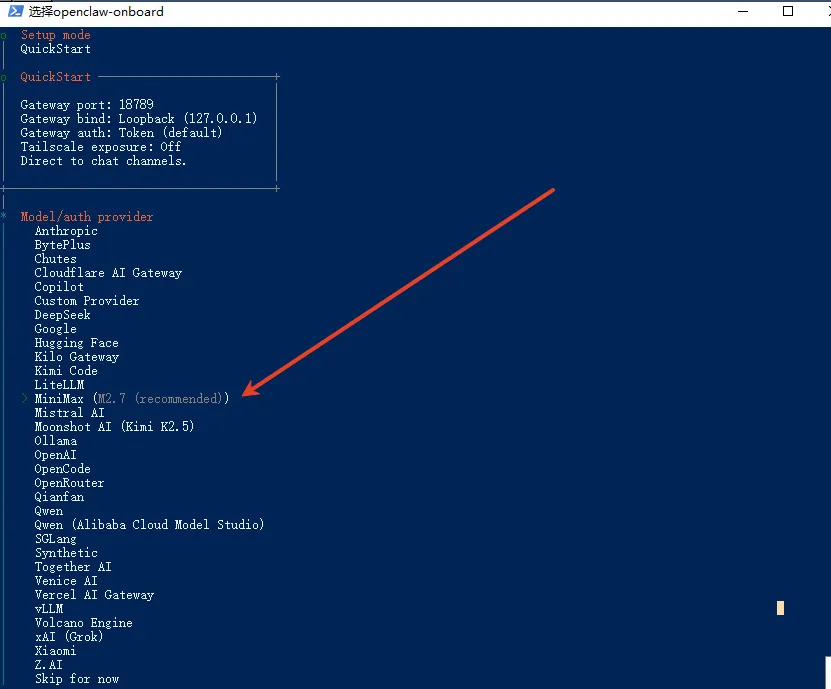Select the LiteLLM provider option
Screen dimensions: 831x689
pyautogui.click(x=59, y=385)
